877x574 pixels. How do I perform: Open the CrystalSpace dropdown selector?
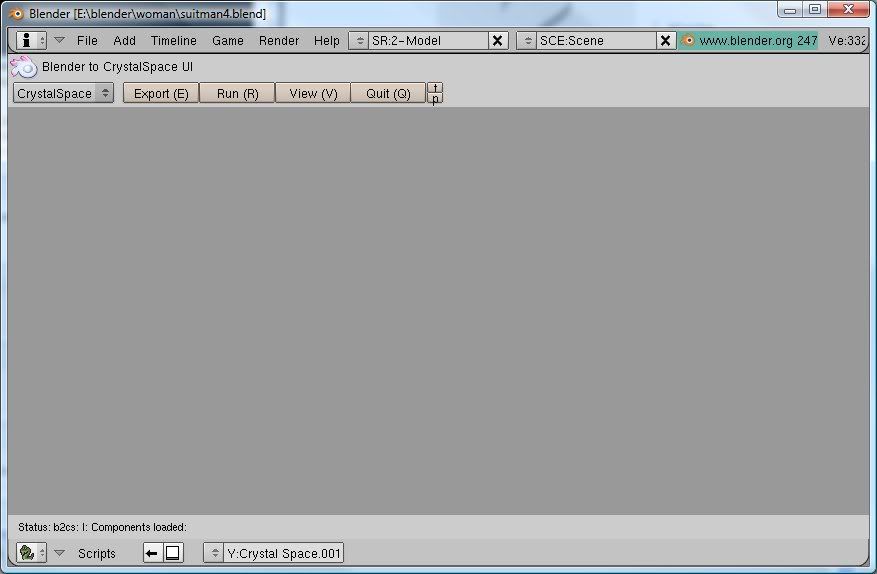point(63,93)
